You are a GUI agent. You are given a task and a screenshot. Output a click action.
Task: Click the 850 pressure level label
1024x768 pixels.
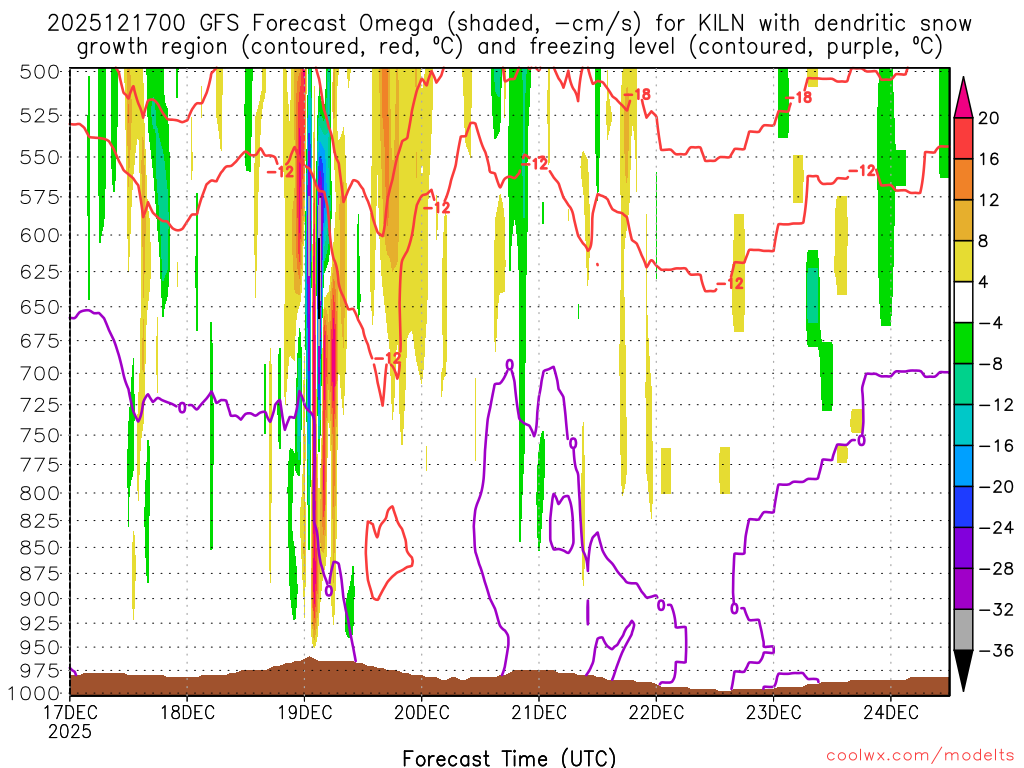[x=40, y=548]
